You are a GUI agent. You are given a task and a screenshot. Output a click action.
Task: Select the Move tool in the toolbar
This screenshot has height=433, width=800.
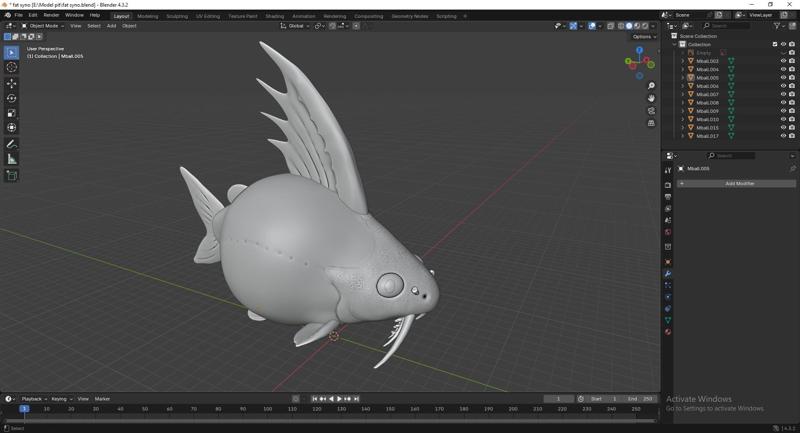tap(12, 84)
